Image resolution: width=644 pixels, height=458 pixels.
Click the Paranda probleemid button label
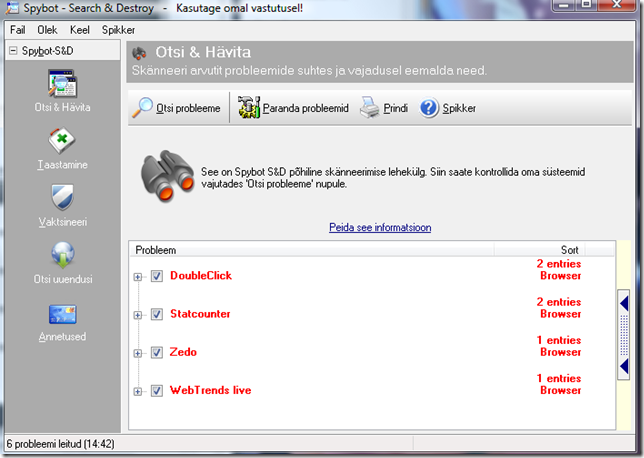click(306, 108)
